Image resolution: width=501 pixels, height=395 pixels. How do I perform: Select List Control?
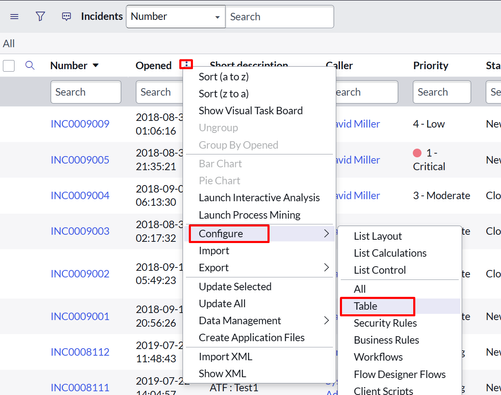coord(380,270)
